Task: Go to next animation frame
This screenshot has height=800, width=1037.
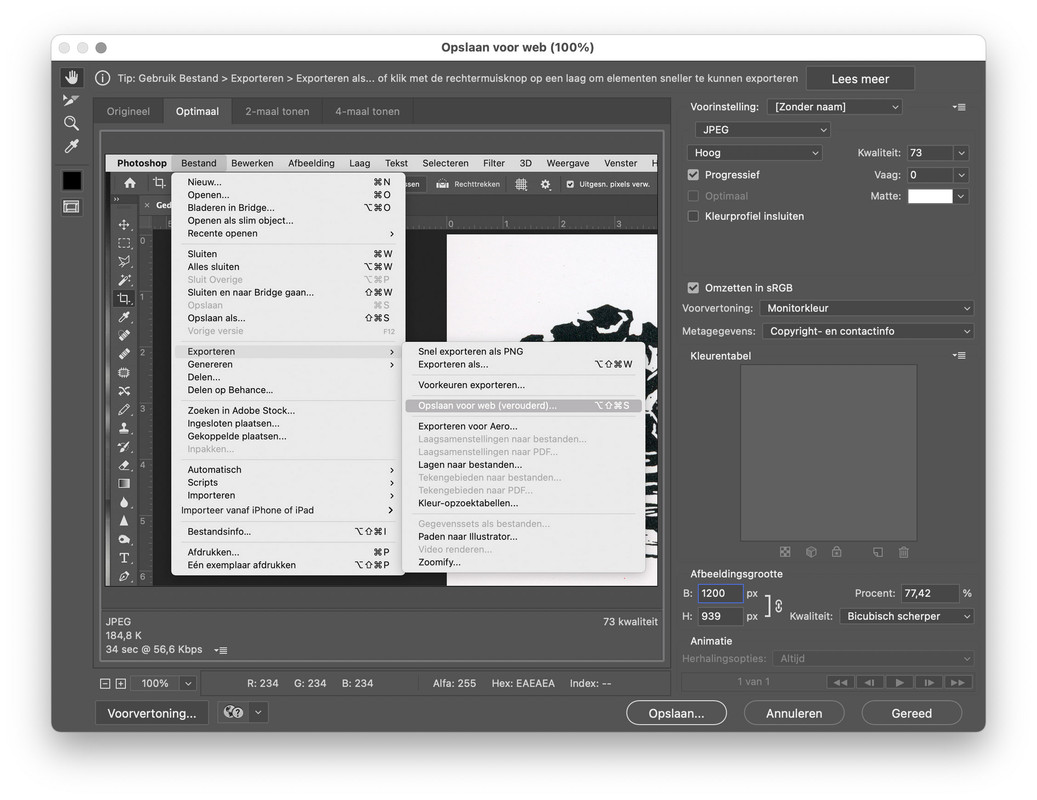Action: point(929,682)
